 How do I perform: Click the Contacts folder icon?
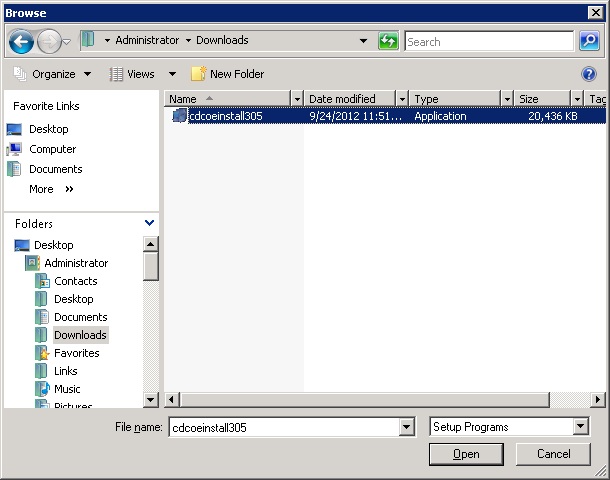click(x=42, y=281)
